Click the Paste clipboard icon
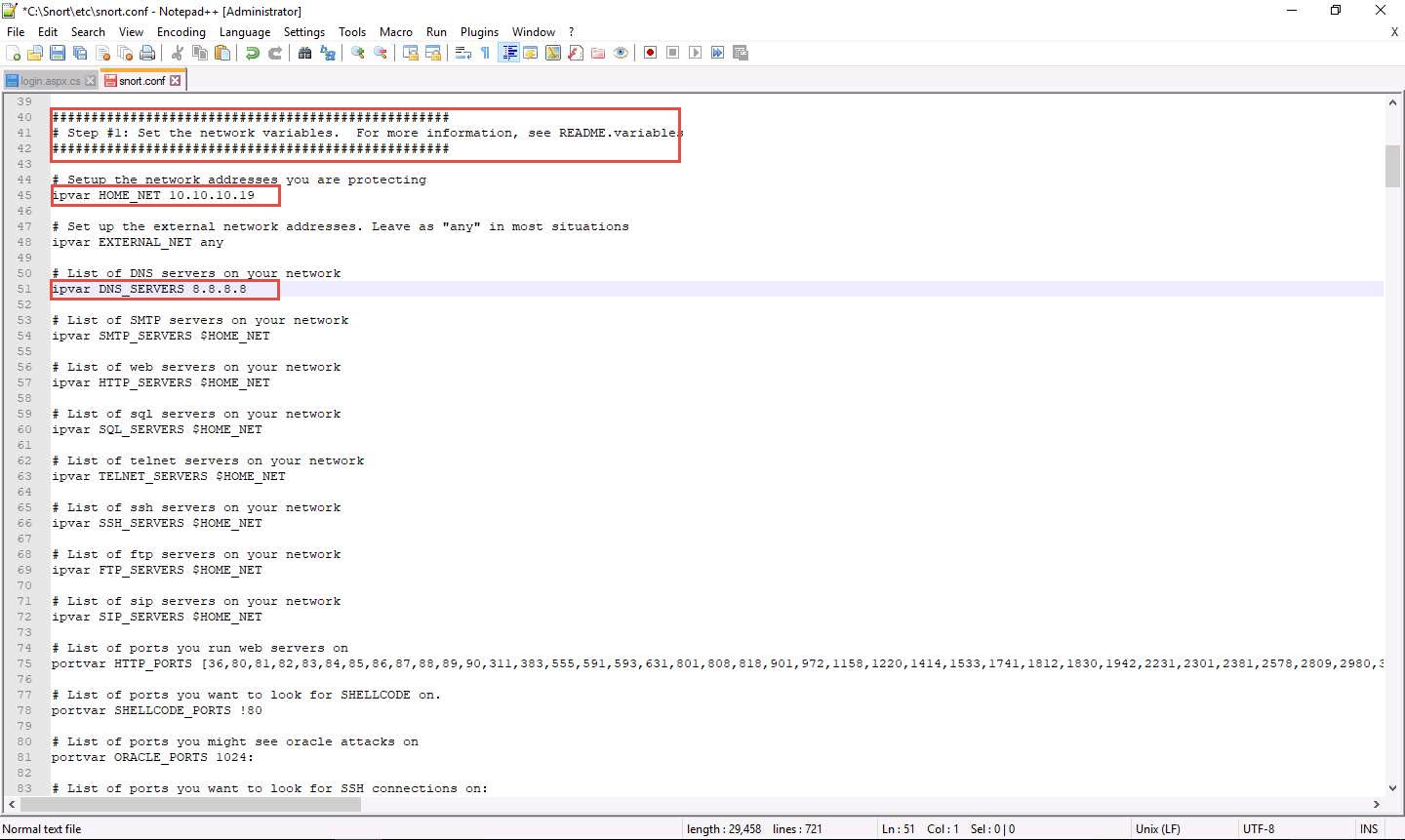 pos(222,53)
